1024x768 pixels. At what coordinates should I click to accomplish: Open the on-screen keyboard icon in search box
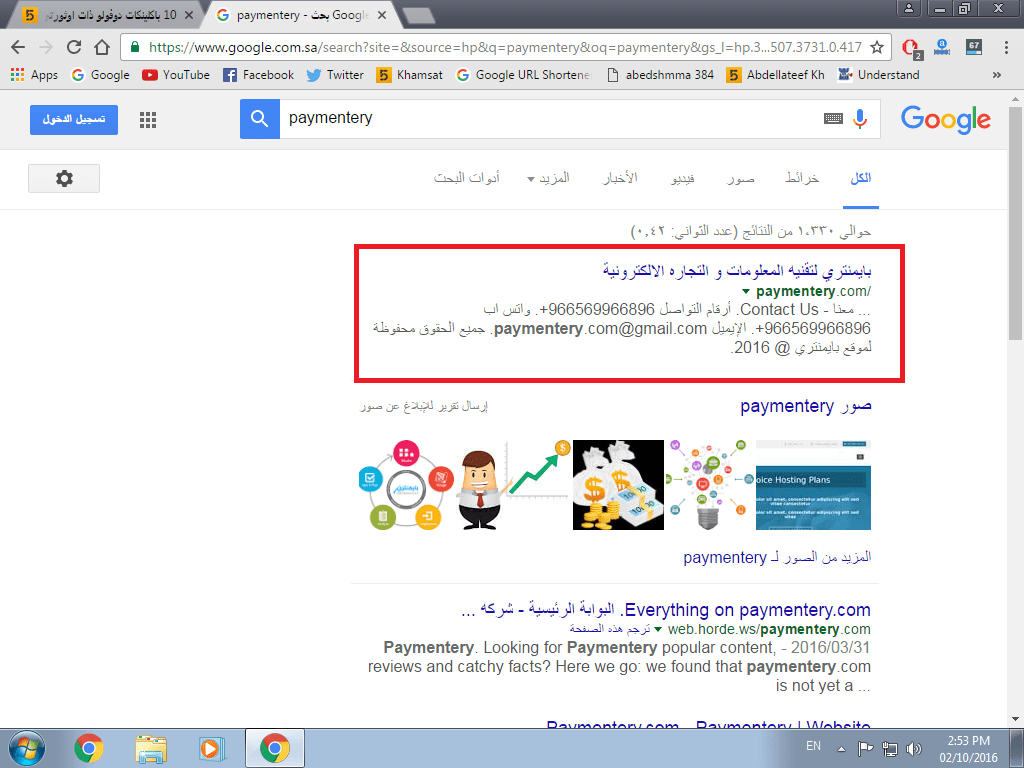833,119
